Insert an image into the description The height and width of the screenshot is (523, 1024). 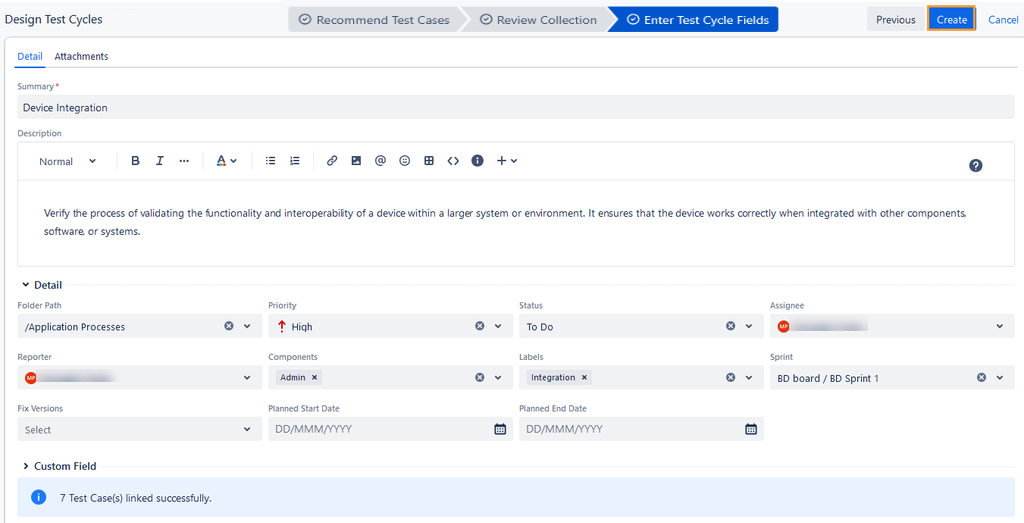click(356, 161)
